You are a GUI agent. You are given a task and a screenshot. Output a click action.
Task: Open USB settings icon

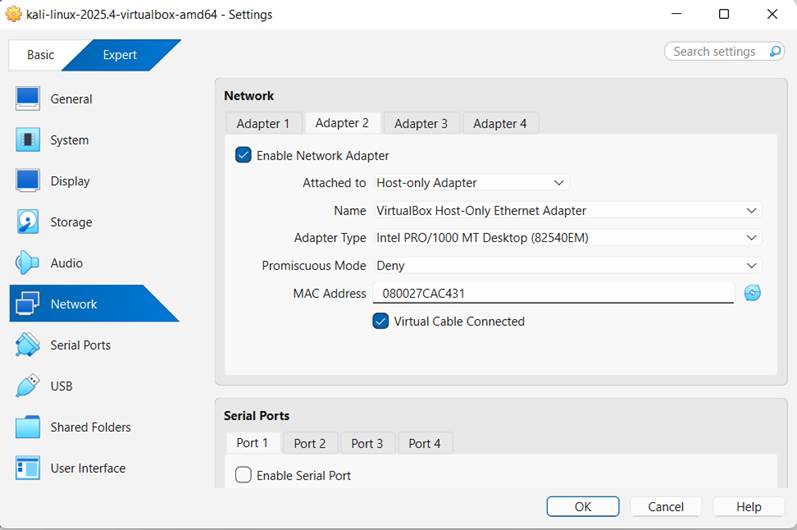[28, 386]
